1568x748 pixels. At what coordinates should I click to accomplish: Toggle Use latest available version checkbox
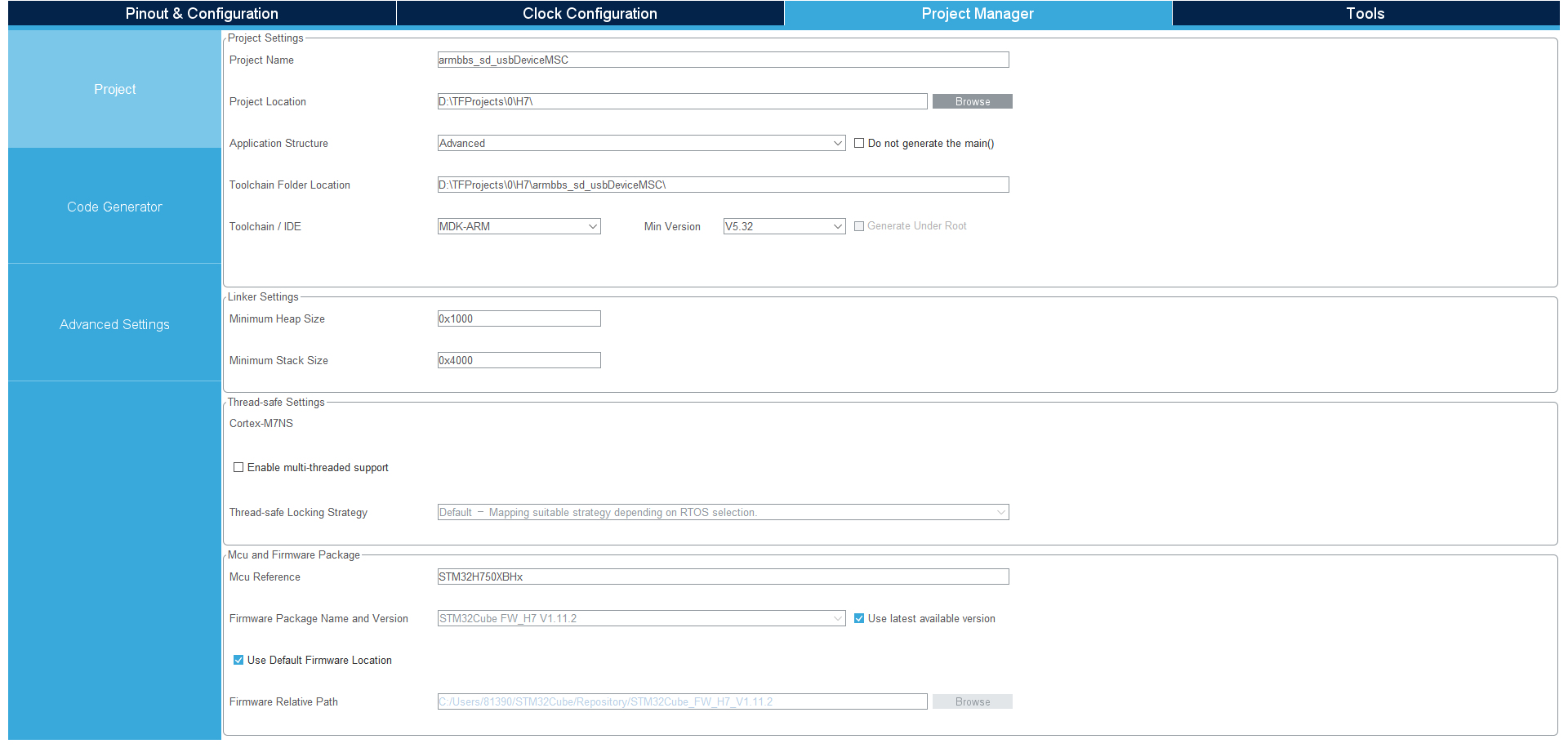859,618
